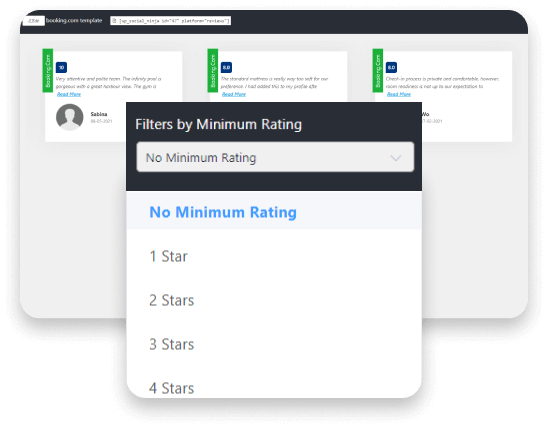Screen dimensions: 548x428
Task: Click the green Booking.com ribbon on right card
Action: point(378,71)
